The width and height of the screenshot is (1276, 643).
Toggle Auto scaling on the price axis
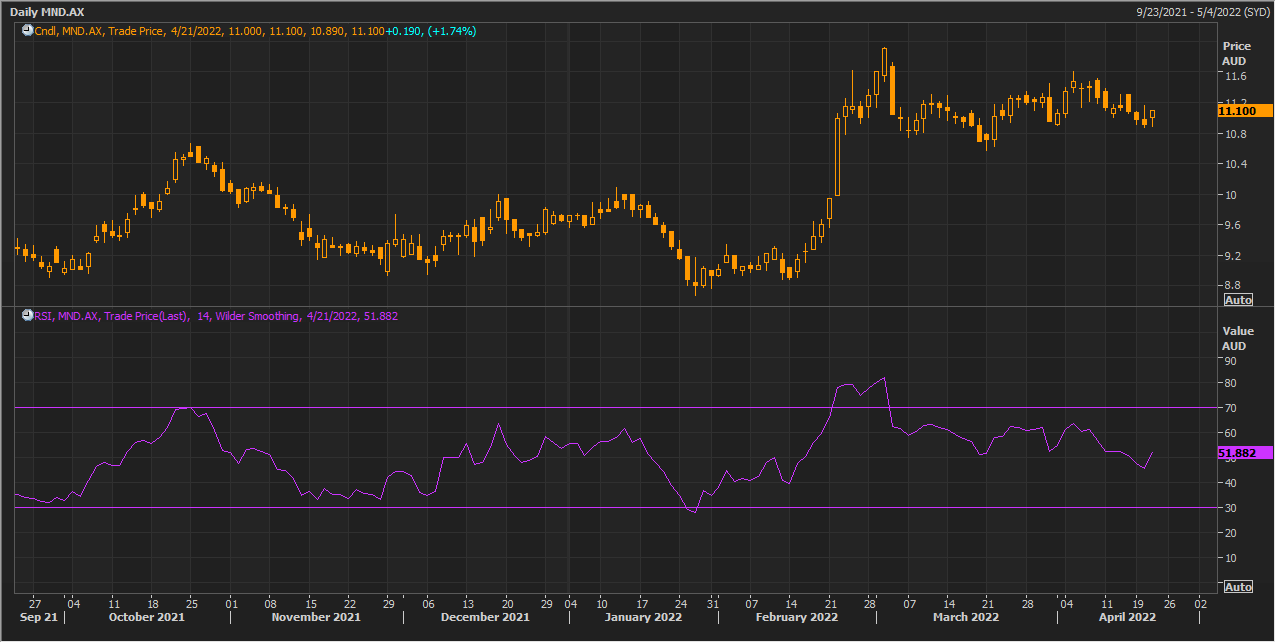pos(1237,300)
